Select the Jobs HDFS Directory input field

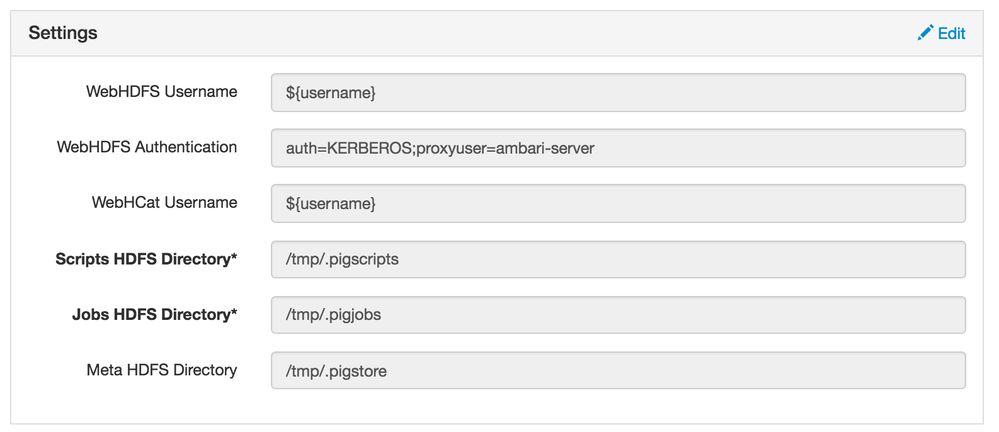click(x=617, y=315)
